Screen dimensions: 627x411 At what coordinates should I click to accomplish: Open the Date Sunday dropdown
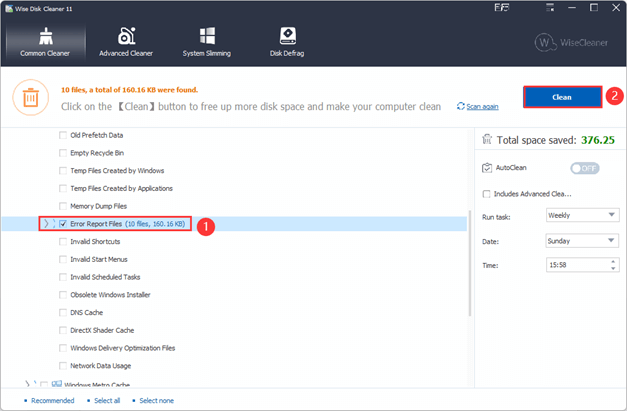582,241
